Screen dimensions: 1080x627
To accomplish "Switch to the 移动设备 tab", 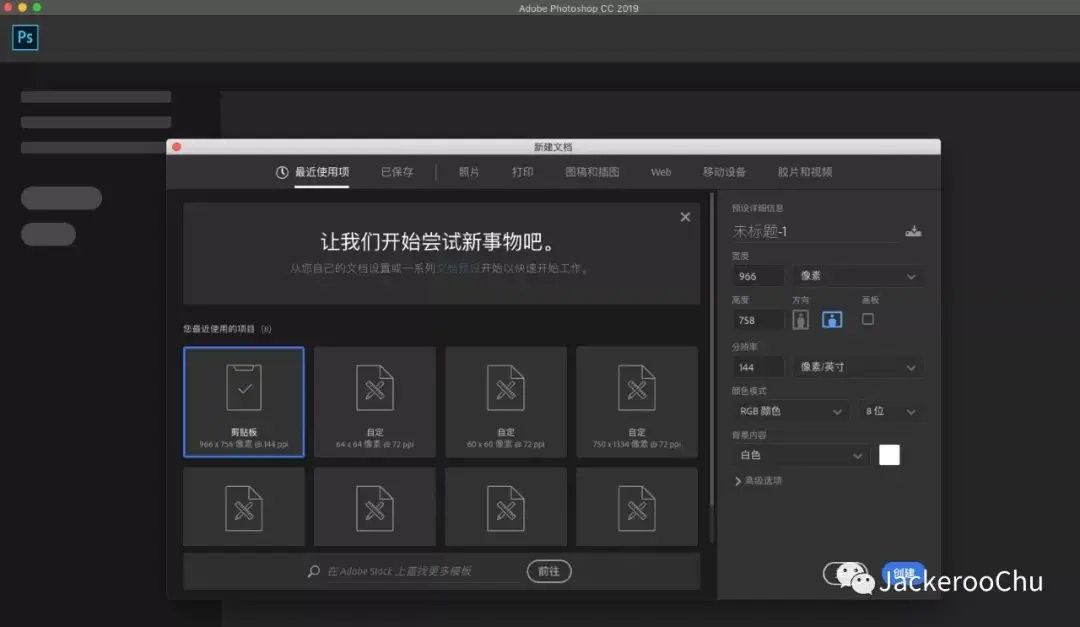I will coord(725,172).
